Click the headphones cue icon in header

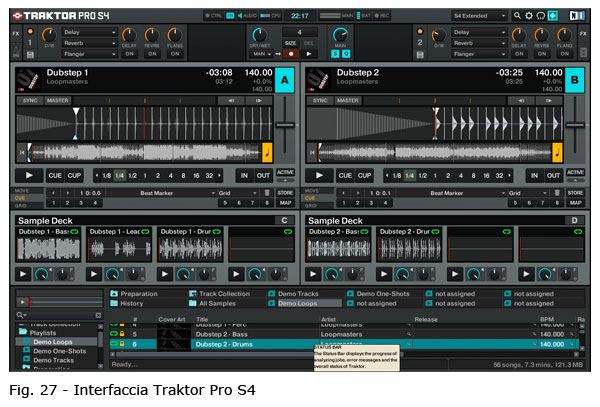pos(541,16)
